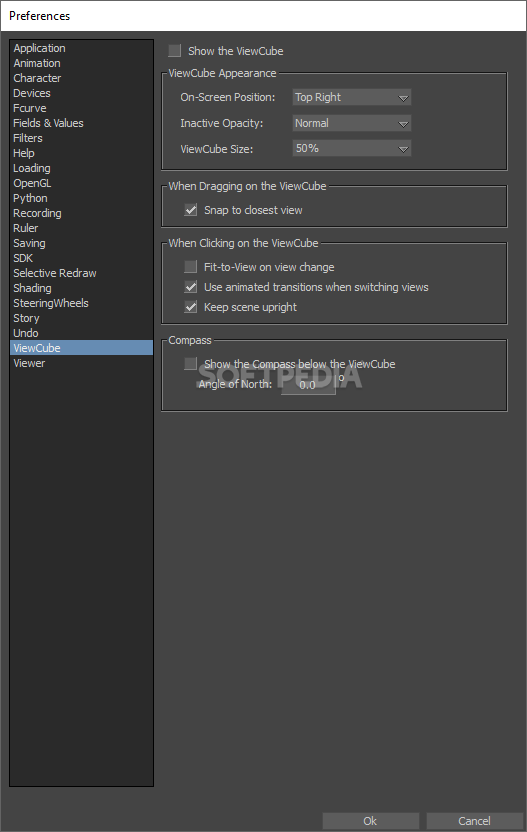This screenshot has height=832, width=527.
Task: Click the Angle of North input field
Action: [308, 385]
